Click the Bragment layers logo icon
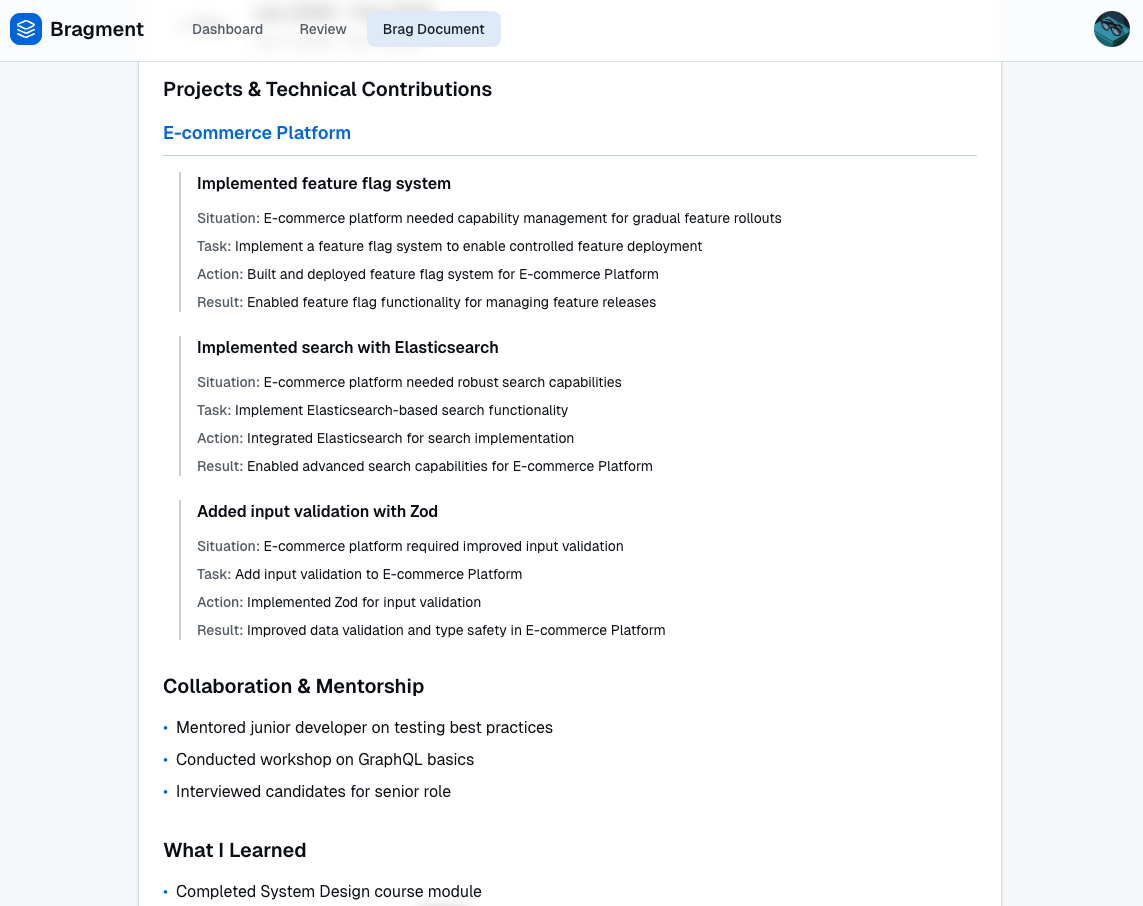 [25, 29]
